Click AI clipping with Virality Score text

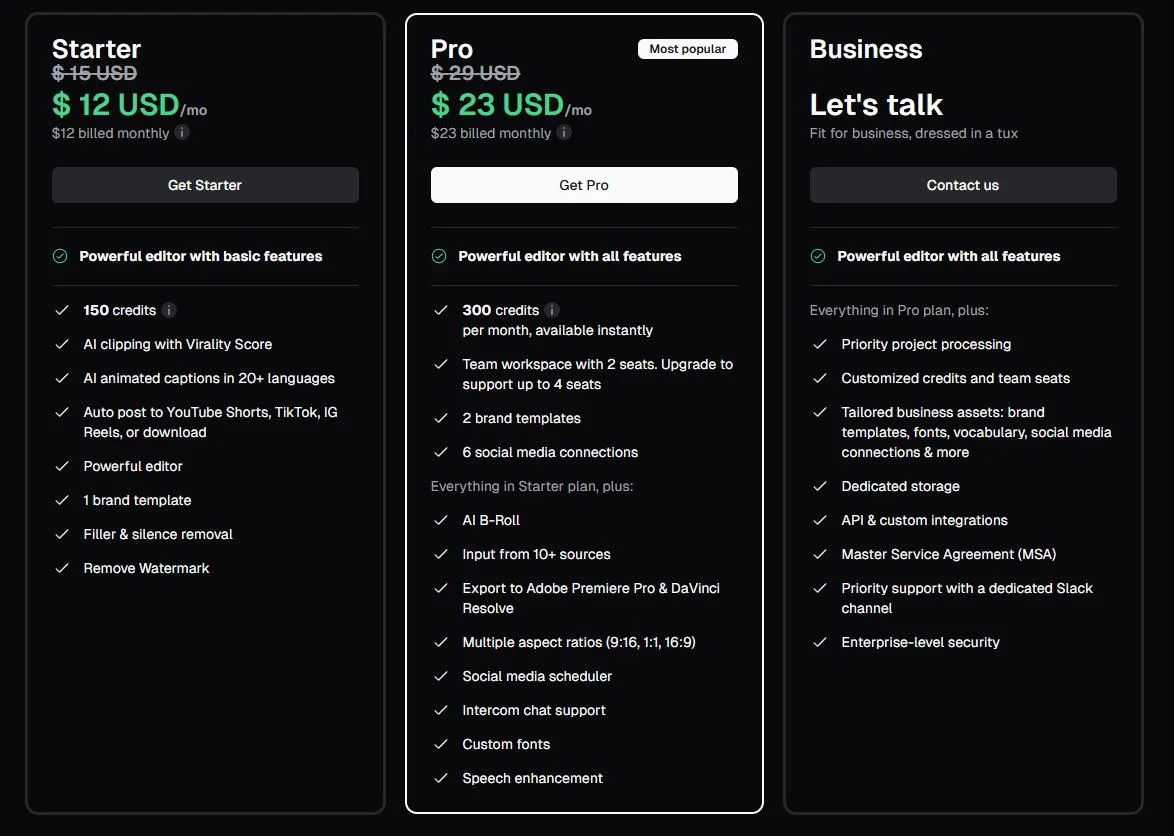point(178,344)
